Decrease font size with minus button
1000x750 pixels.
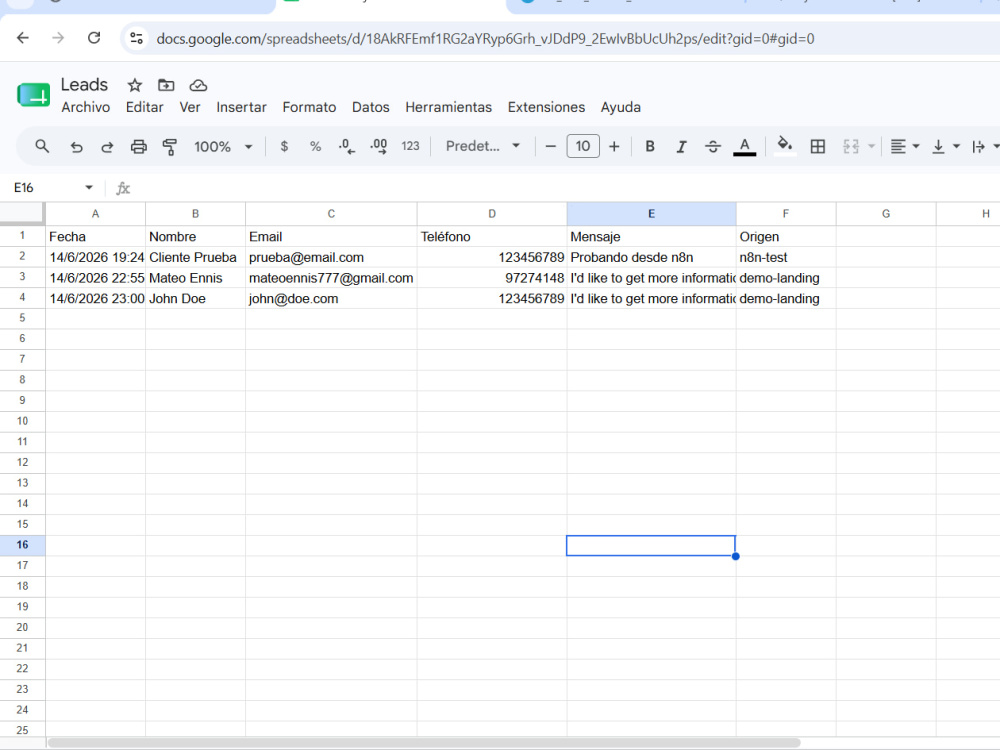coord(551,147)
